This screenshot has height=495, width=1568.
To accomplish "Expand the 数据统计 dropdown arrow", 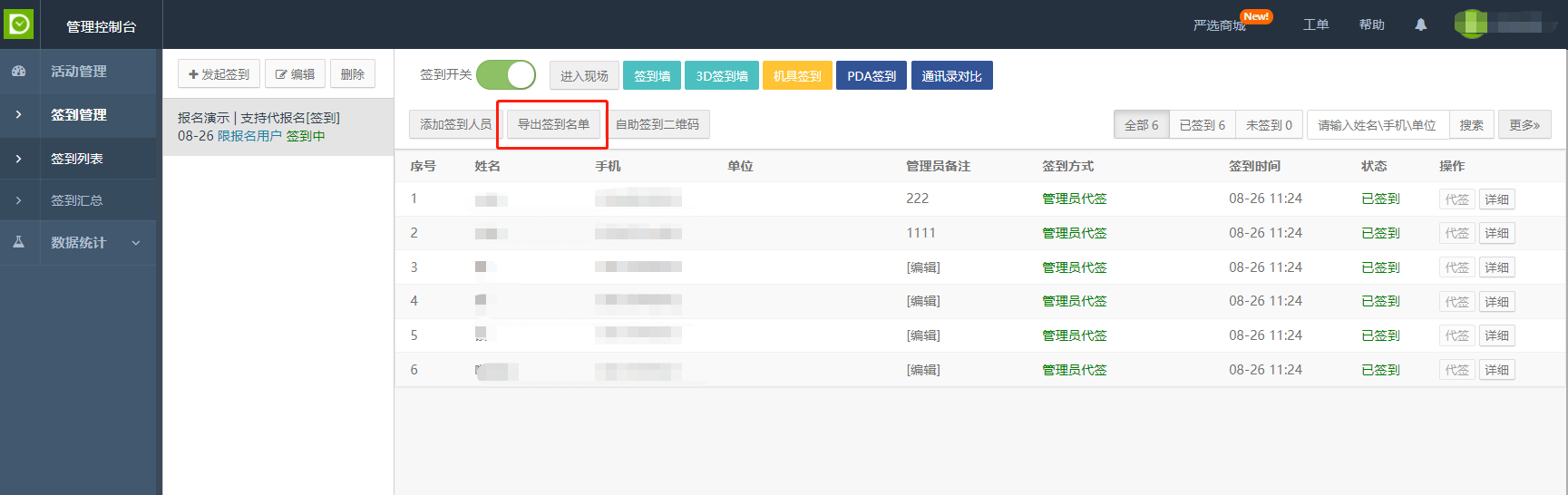I will pyautogui.click(x=136, y=243).
